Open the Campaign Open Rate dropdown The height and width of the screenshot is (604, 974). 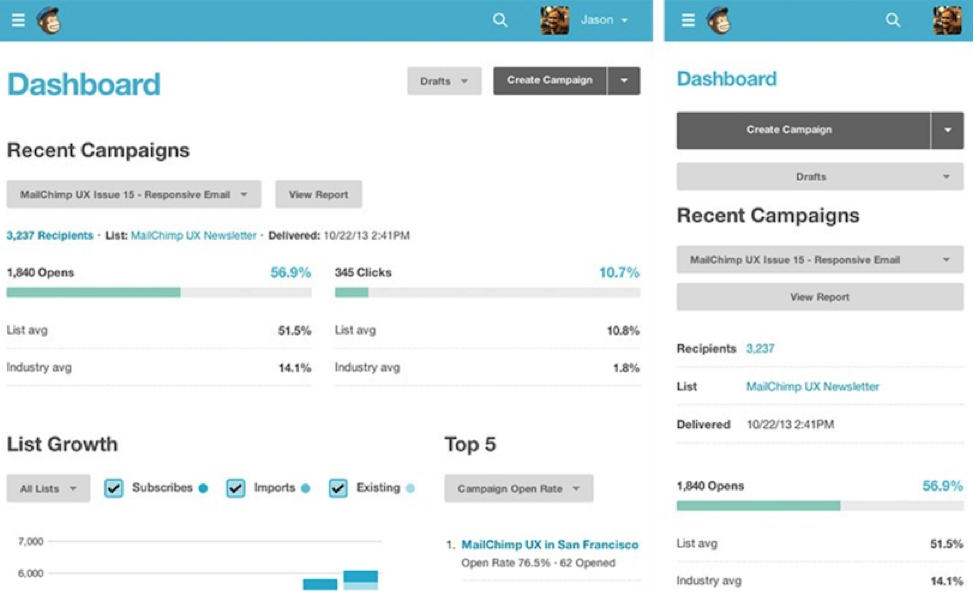pyautogui.click(x=519, y=488)
